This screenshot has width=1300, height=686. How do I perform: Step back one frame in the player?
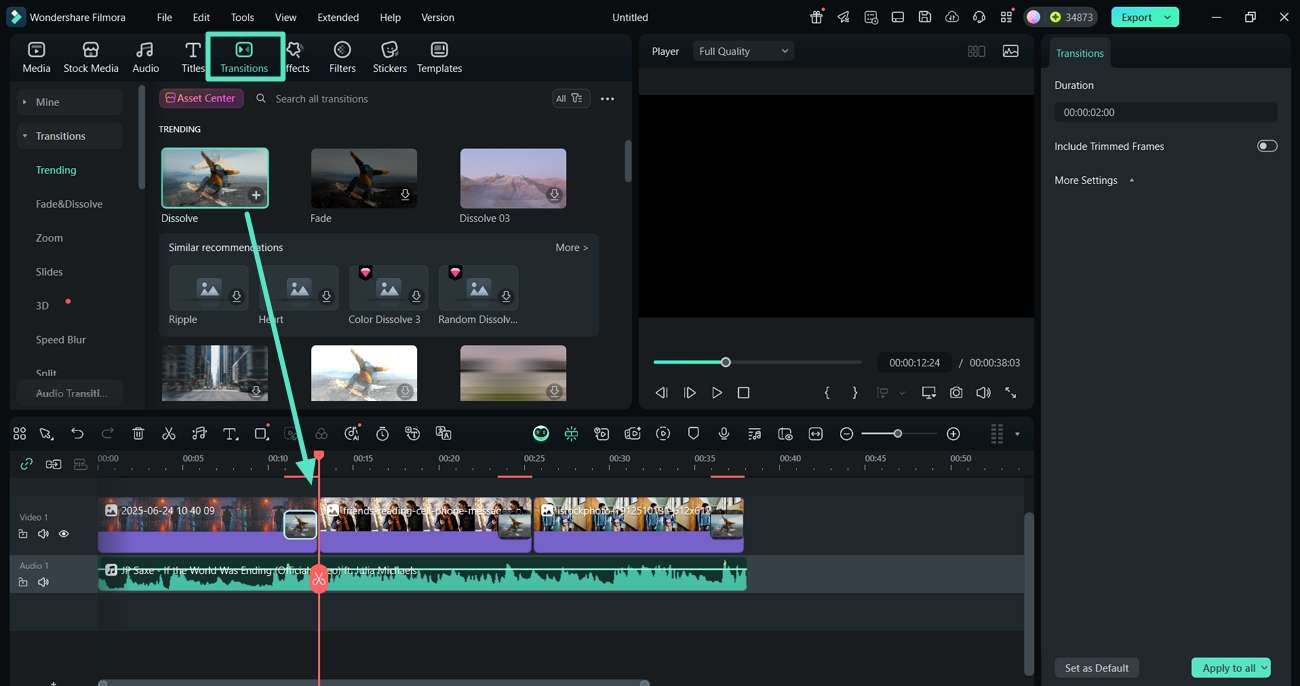click(661, 393)
